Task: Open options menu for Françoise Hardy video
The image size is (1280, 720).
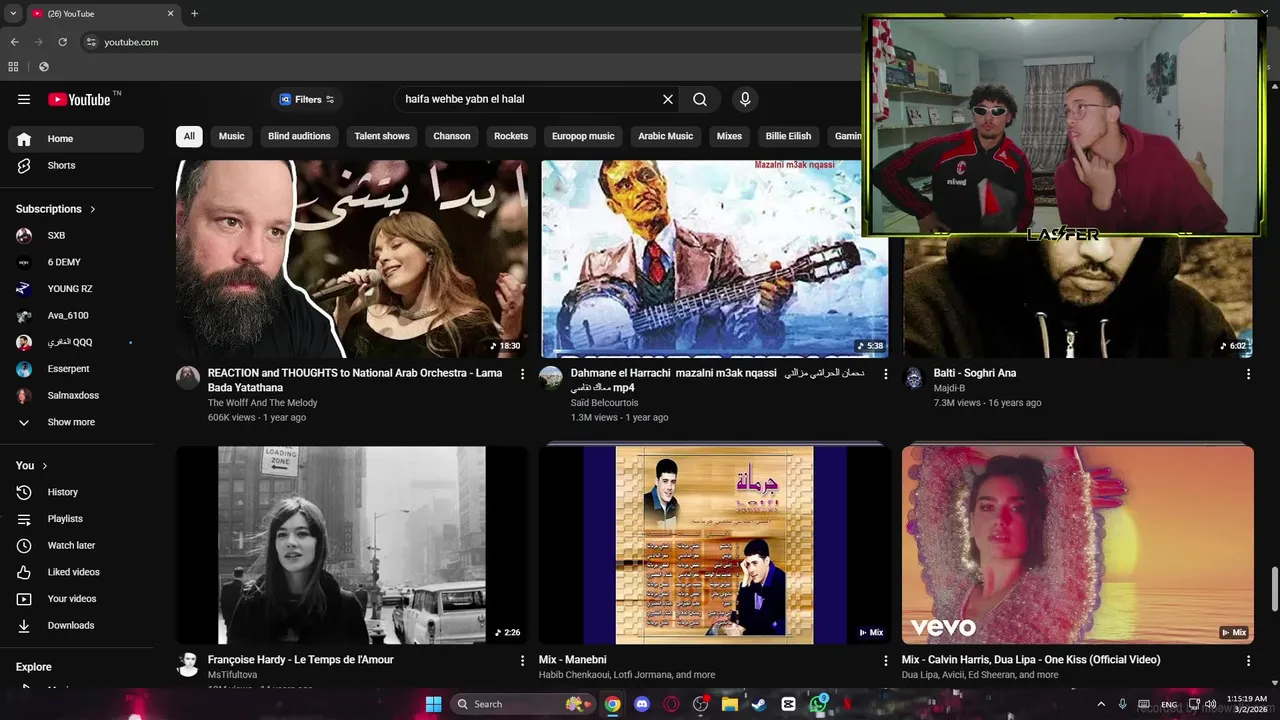Action: [522, 661]
